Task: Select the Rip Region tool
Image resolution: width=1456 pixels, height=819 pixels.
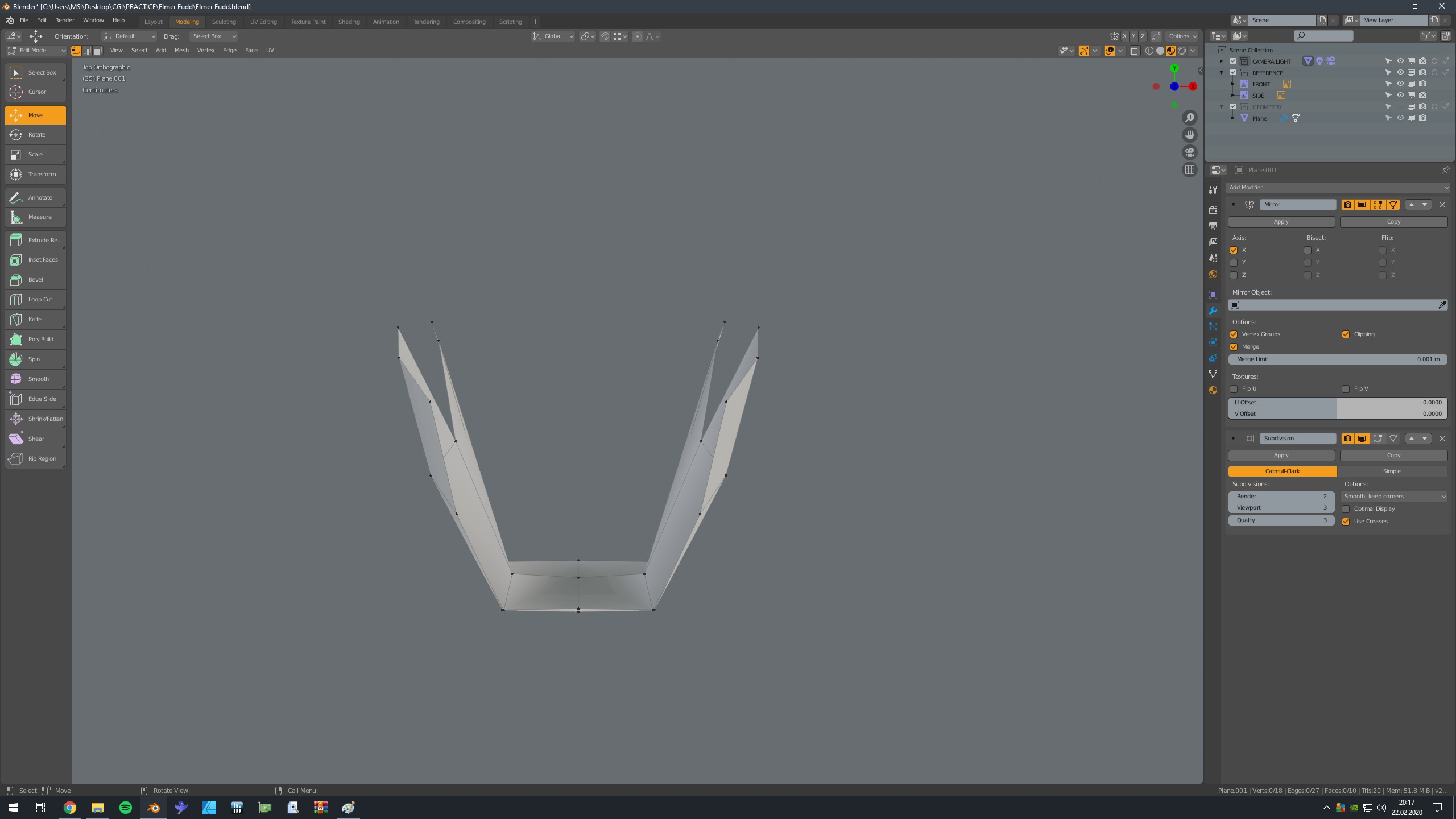Action: pyautogui.click(x=35, y=458)
